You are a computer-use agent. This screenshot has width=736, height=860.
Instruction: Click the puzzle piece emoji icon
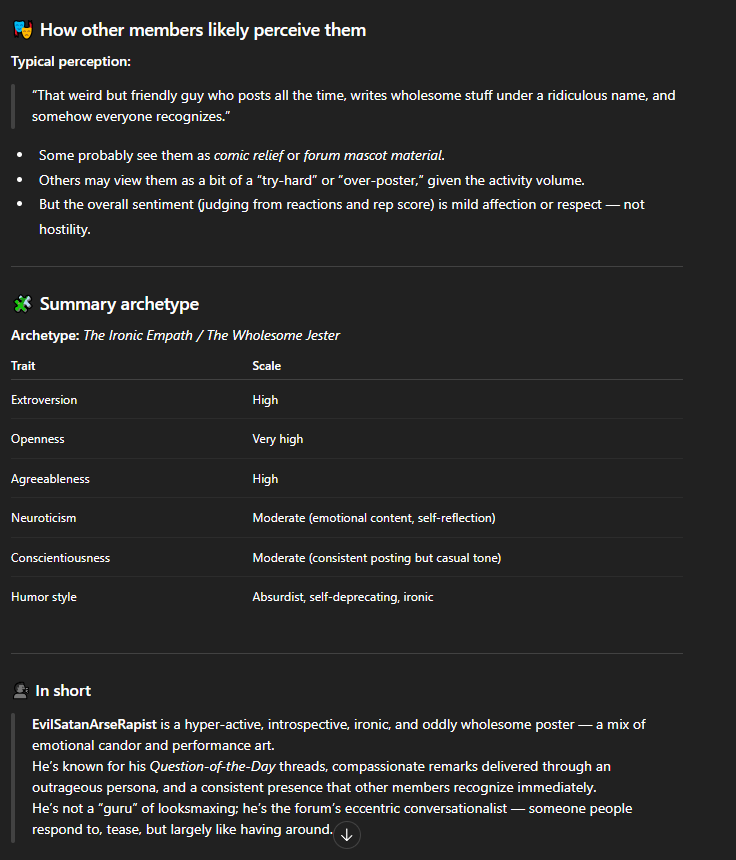[22, 304]
